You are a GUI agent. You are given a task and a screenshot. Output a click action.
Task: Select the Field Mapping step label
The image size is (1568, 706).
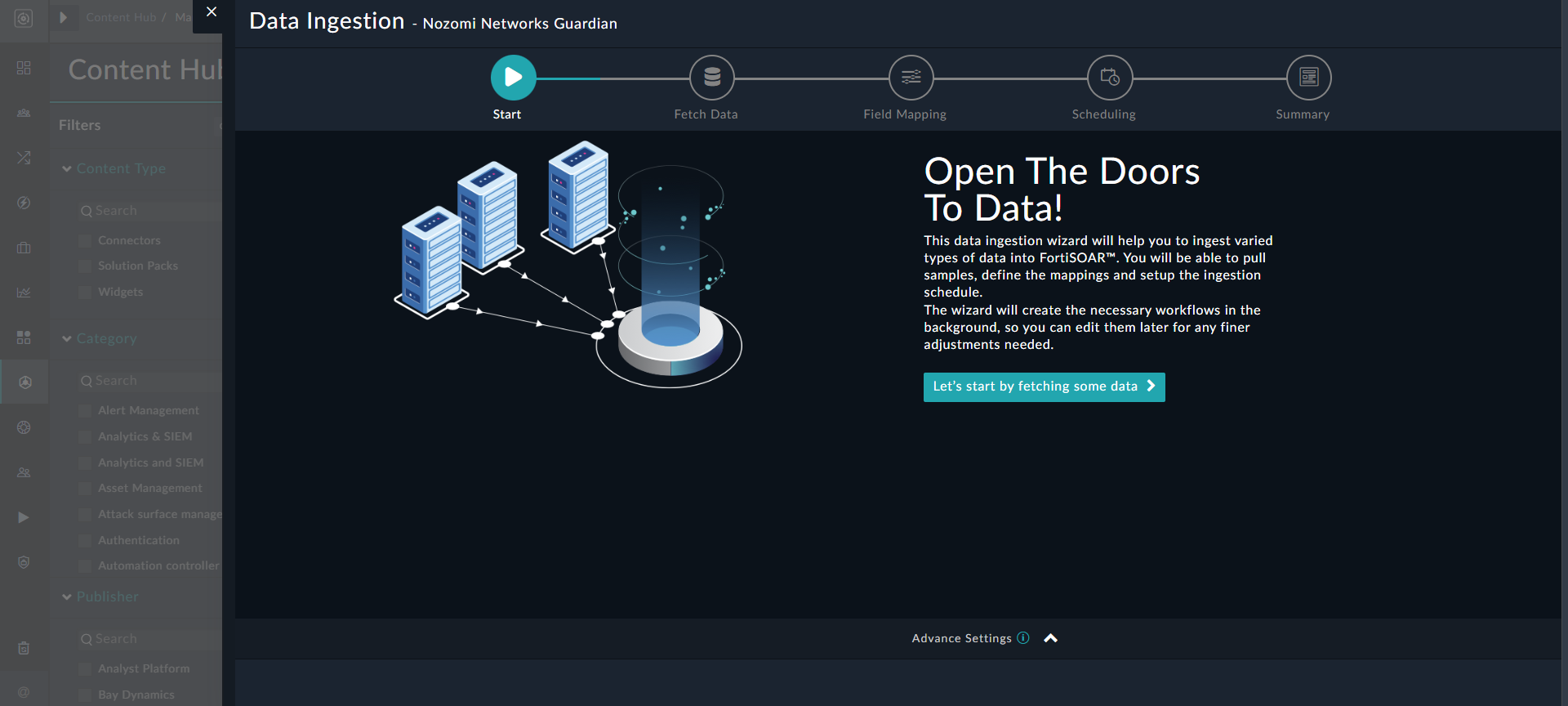coord(904,114)
